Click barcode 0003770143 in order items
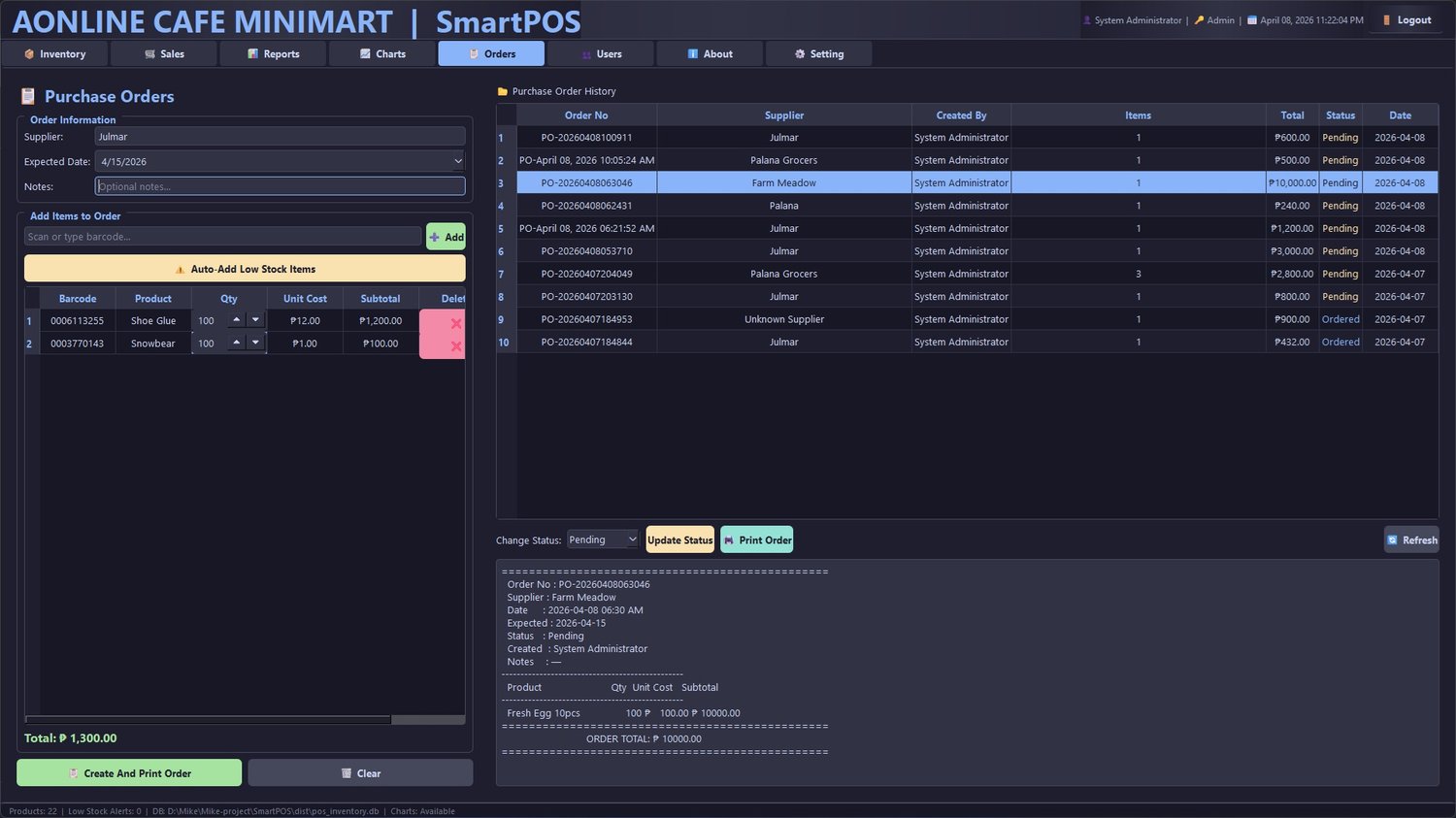1456x818 pixels. point(78,344)
